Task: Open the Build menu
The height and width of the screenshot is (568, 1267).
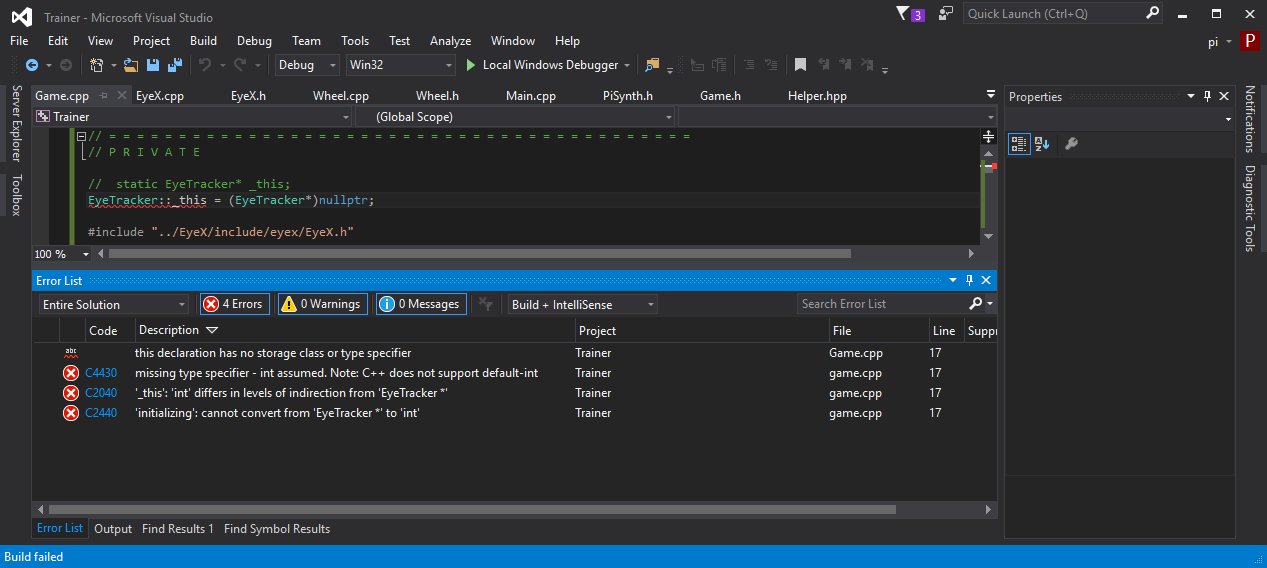Action: (203, 41)
